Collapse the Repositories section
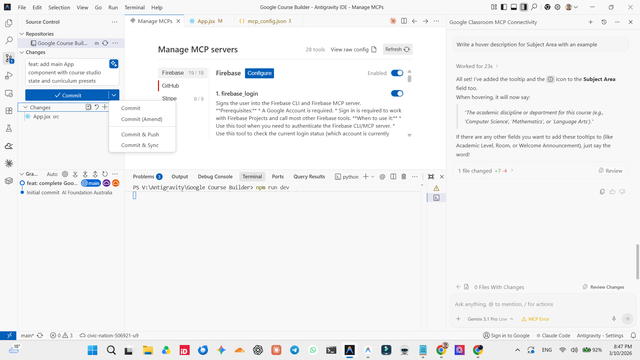 click(22, 34)
